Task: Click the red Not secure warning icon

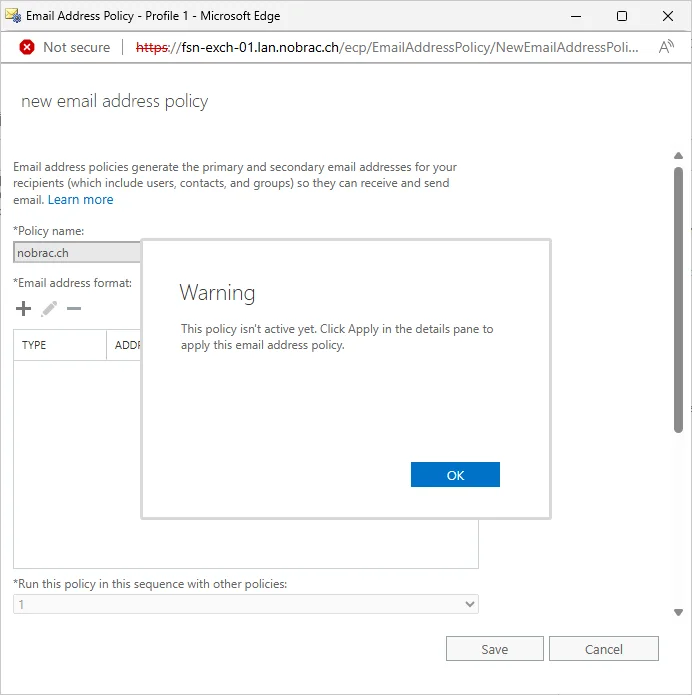Action: pos(27,47)
